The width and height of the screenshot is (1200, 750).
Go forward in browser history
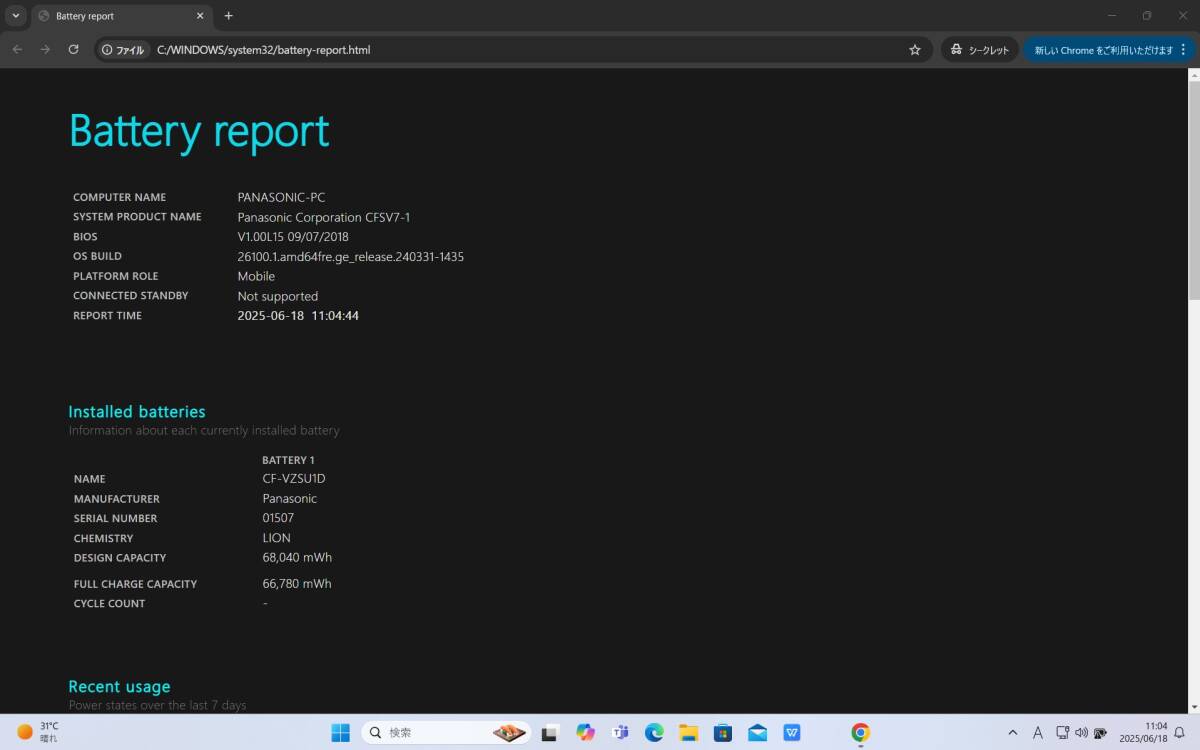click(45, 49)
